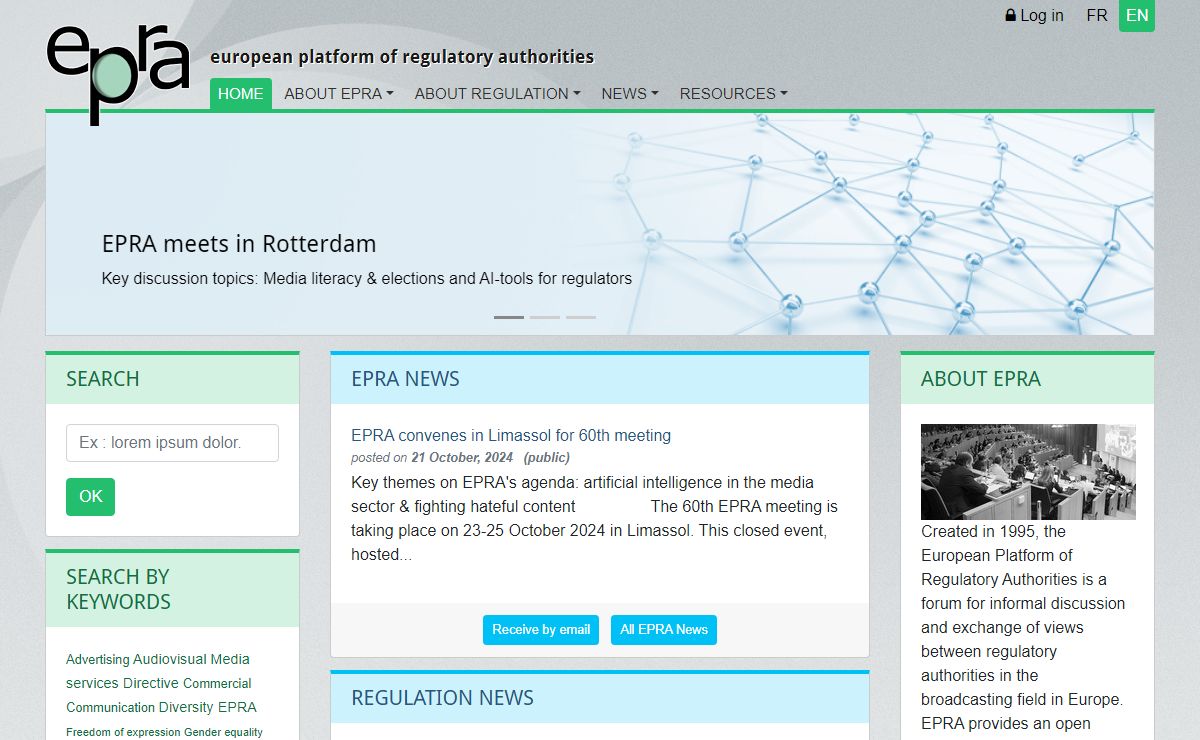Click 'european platform of regulatory authorities' tagline
The image size is (1200, 740).
pos(402,57)
